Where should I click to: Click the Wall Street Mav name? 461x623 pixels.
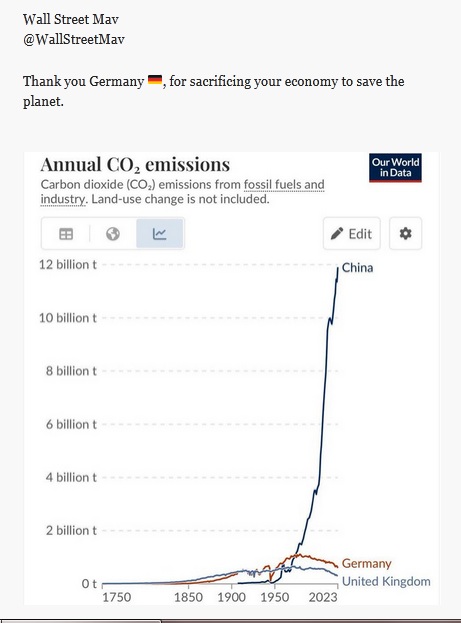(x=71, y=19)
